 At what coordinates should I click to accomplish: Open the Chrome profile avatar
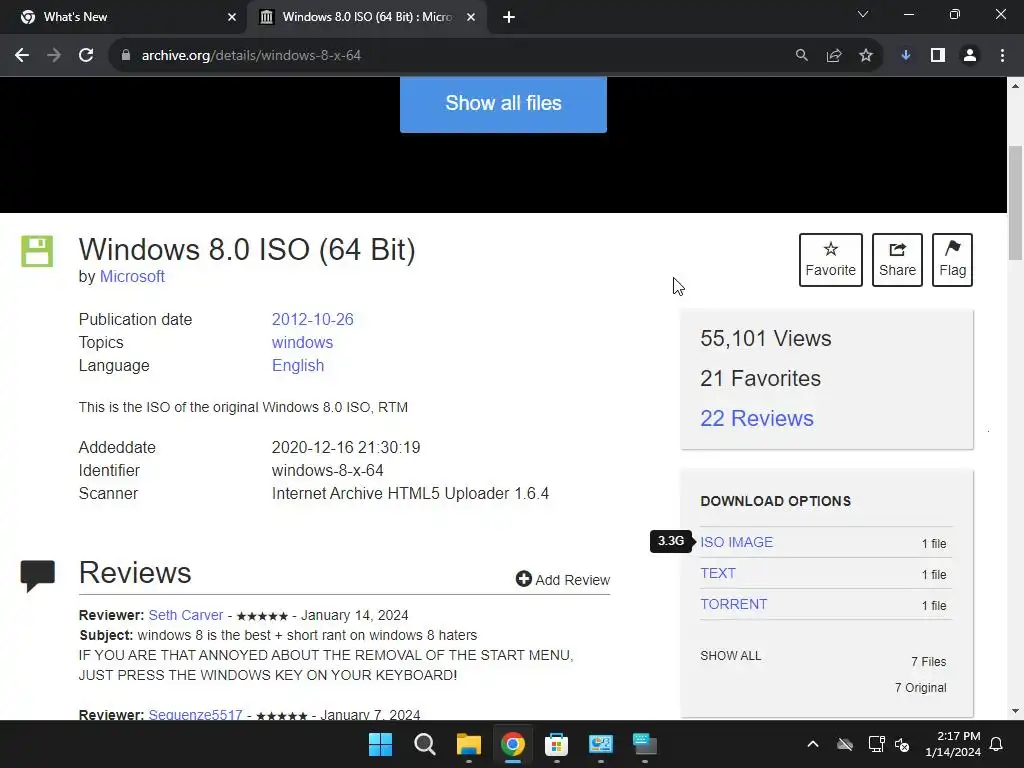(970, 56)
